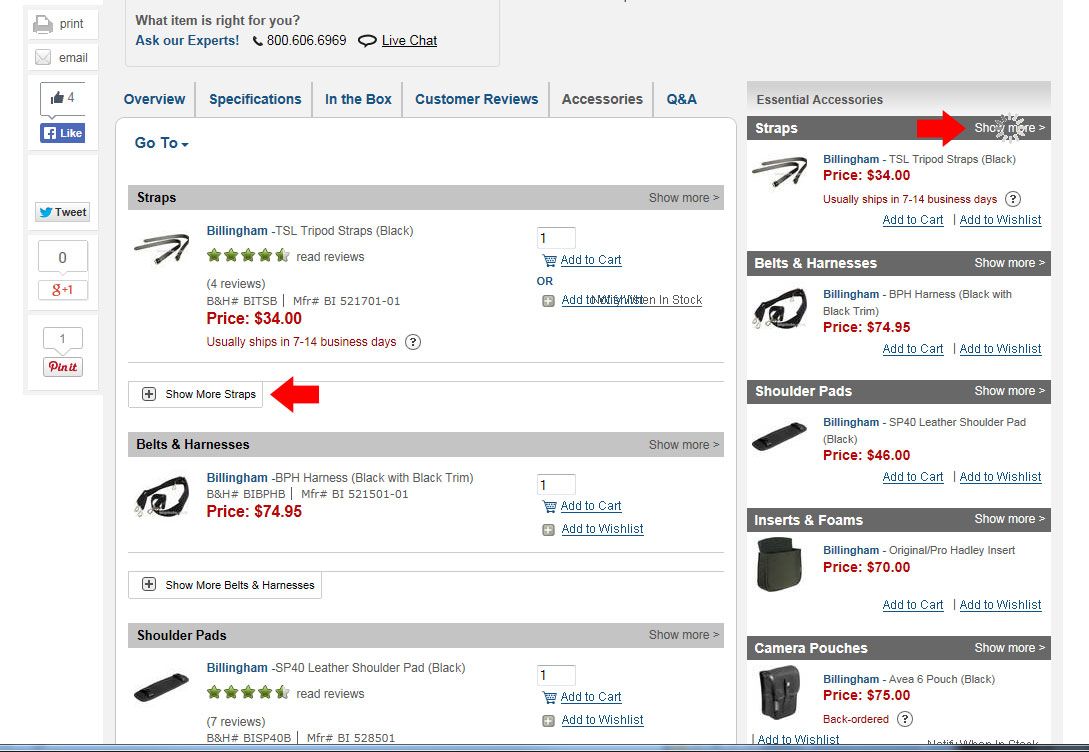
Task: Expand sidebar Belts & Harnesses Show more
Action: 1009,263
